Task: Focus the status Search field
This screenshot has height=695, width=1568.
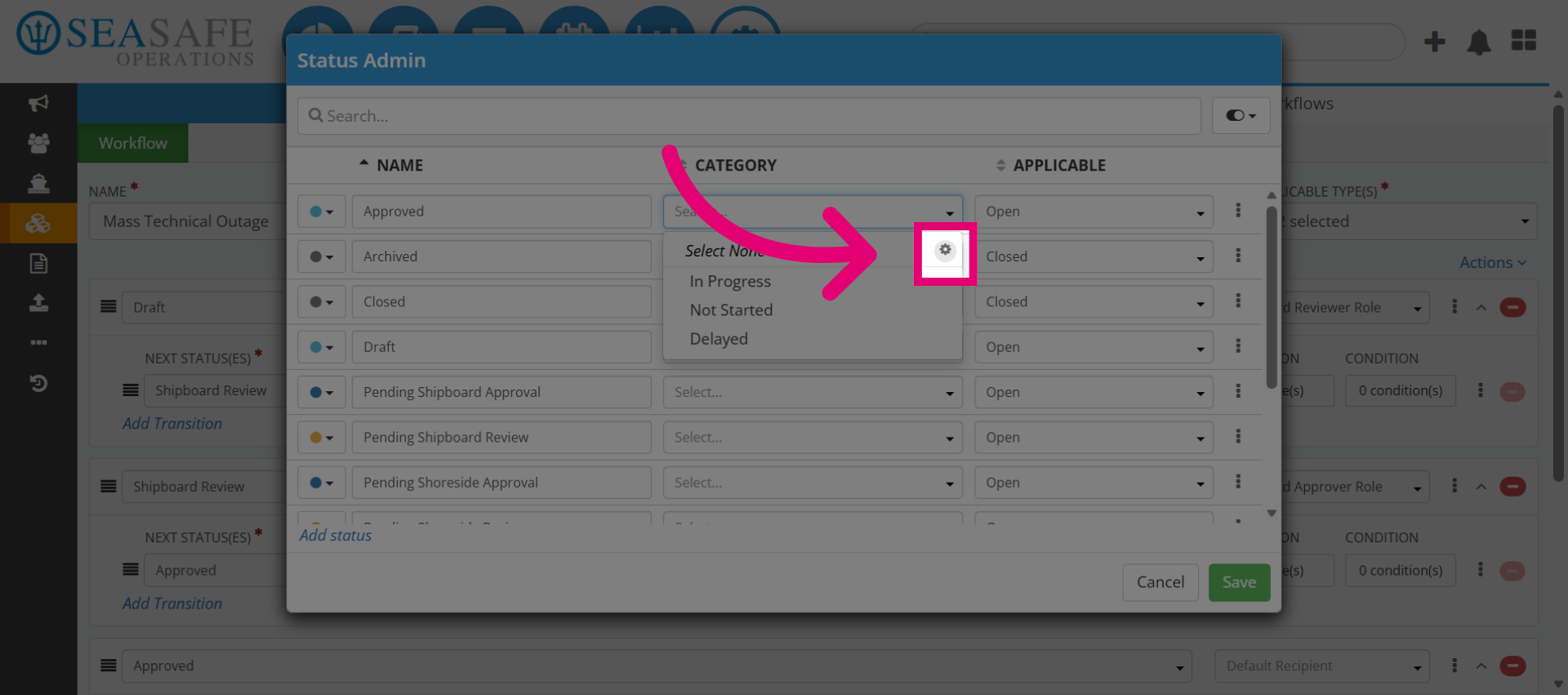Action: 749,116
